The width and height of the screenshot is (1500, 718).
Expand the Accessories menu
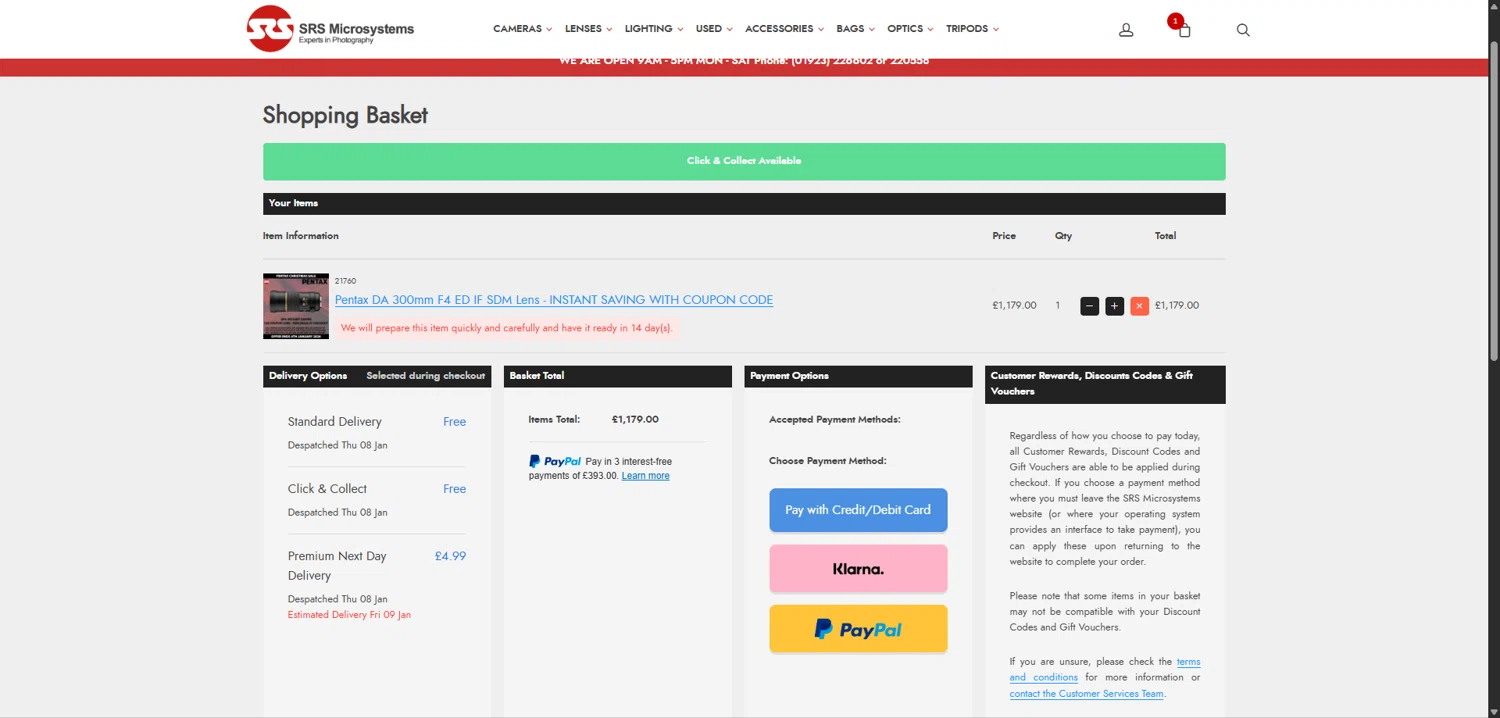(x=784, y=29)
